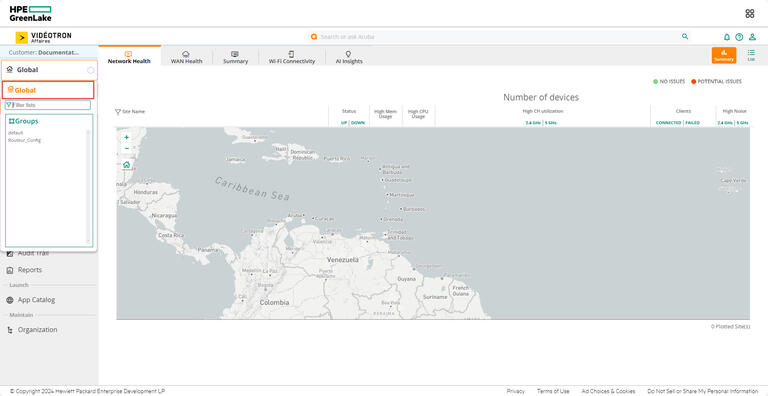The height and width of the screenshot is (396, 768).
Task: Select FAILED under Clients
Action: point(693,123)
